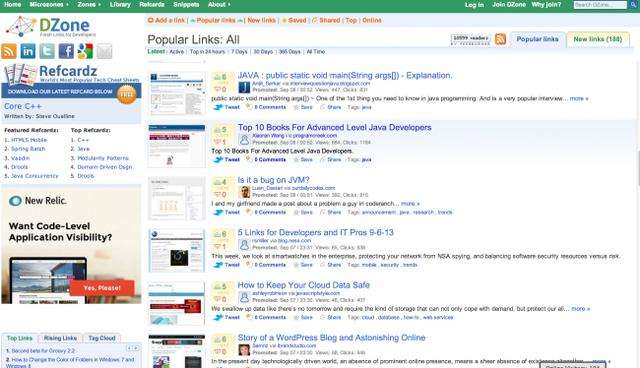This screenshot has width=640, height=368.
Task: Open Refcardz in top navigation
Action: coord(152,4)
